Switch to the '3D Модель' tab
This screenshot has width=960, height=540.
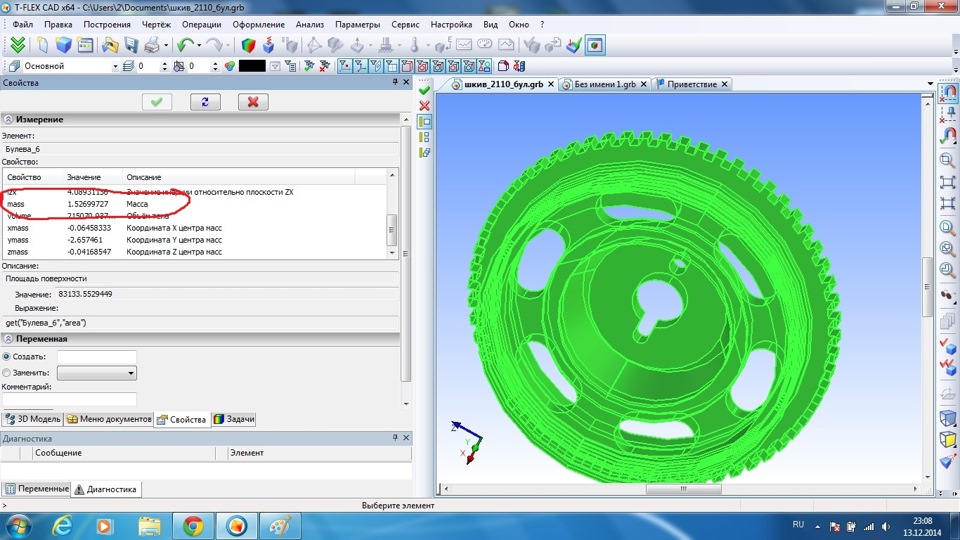[x=34, y=419]
